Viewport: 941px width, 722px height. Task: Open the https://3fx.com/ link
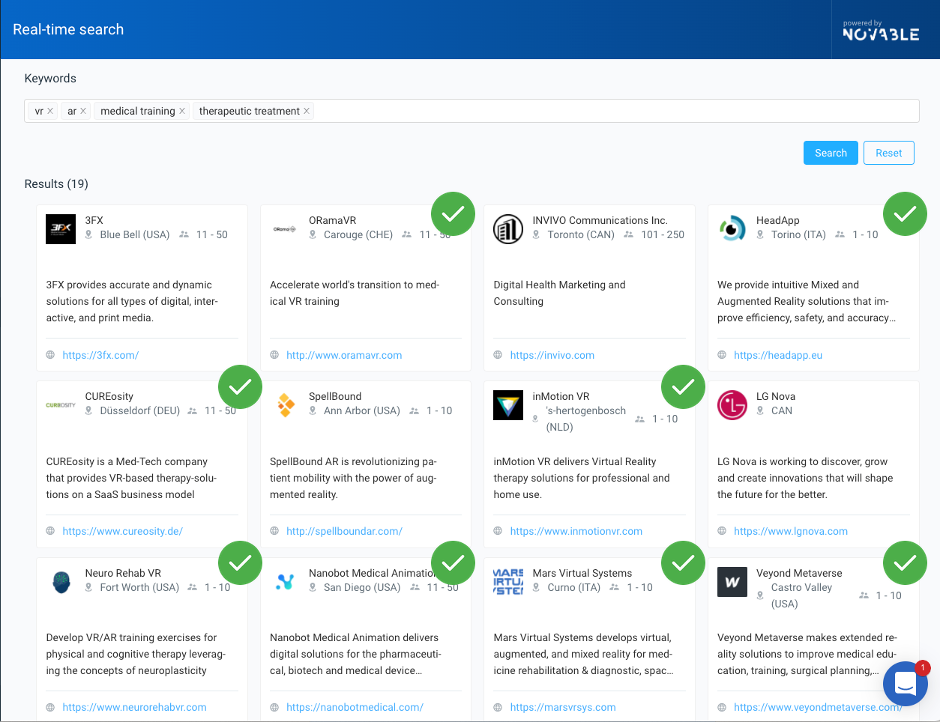(x=100, y=355)
